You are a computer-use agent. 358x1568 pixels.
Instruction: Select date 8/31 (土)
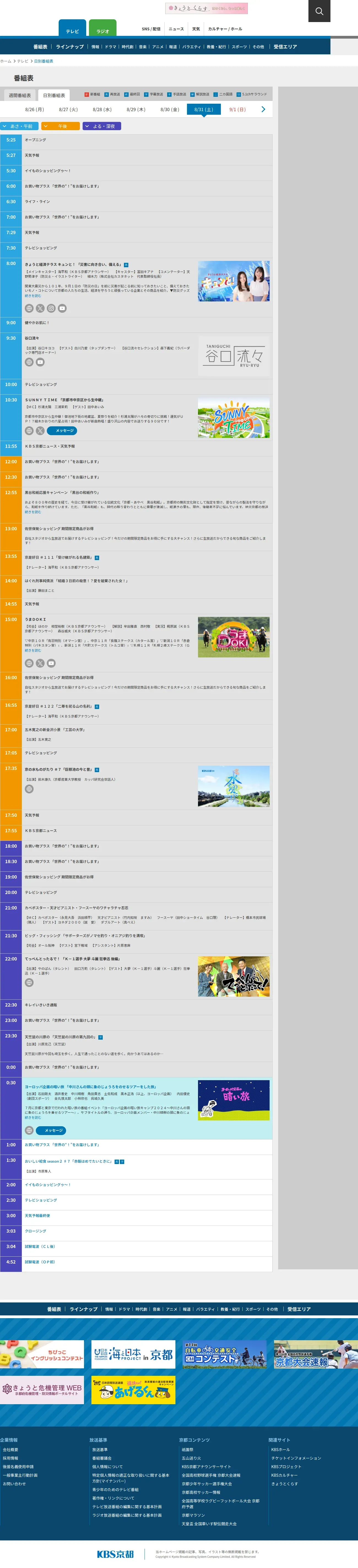pyautogui.click(x=204, y=109)
